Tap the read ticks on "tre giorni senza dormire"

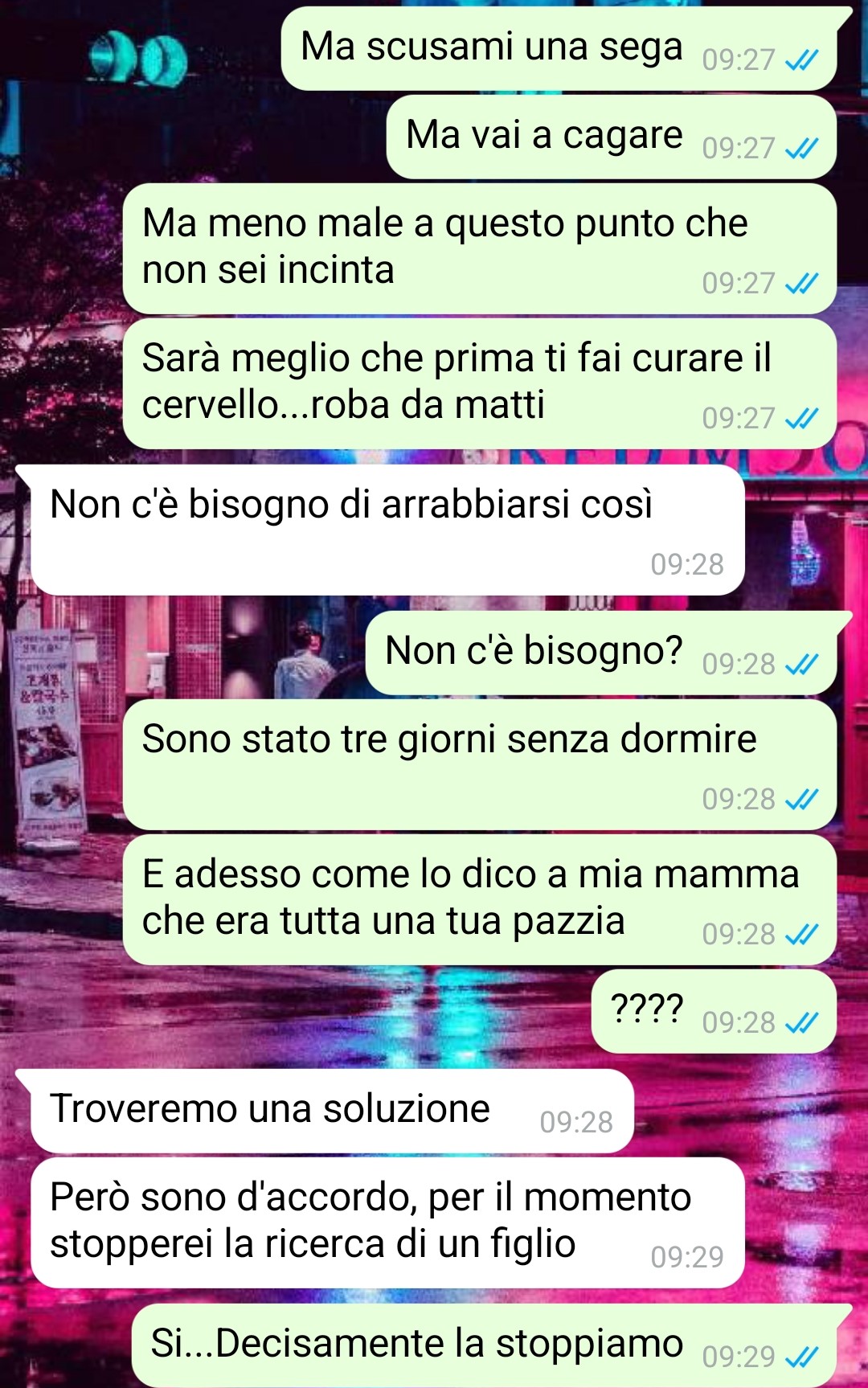tap(801, 800)
